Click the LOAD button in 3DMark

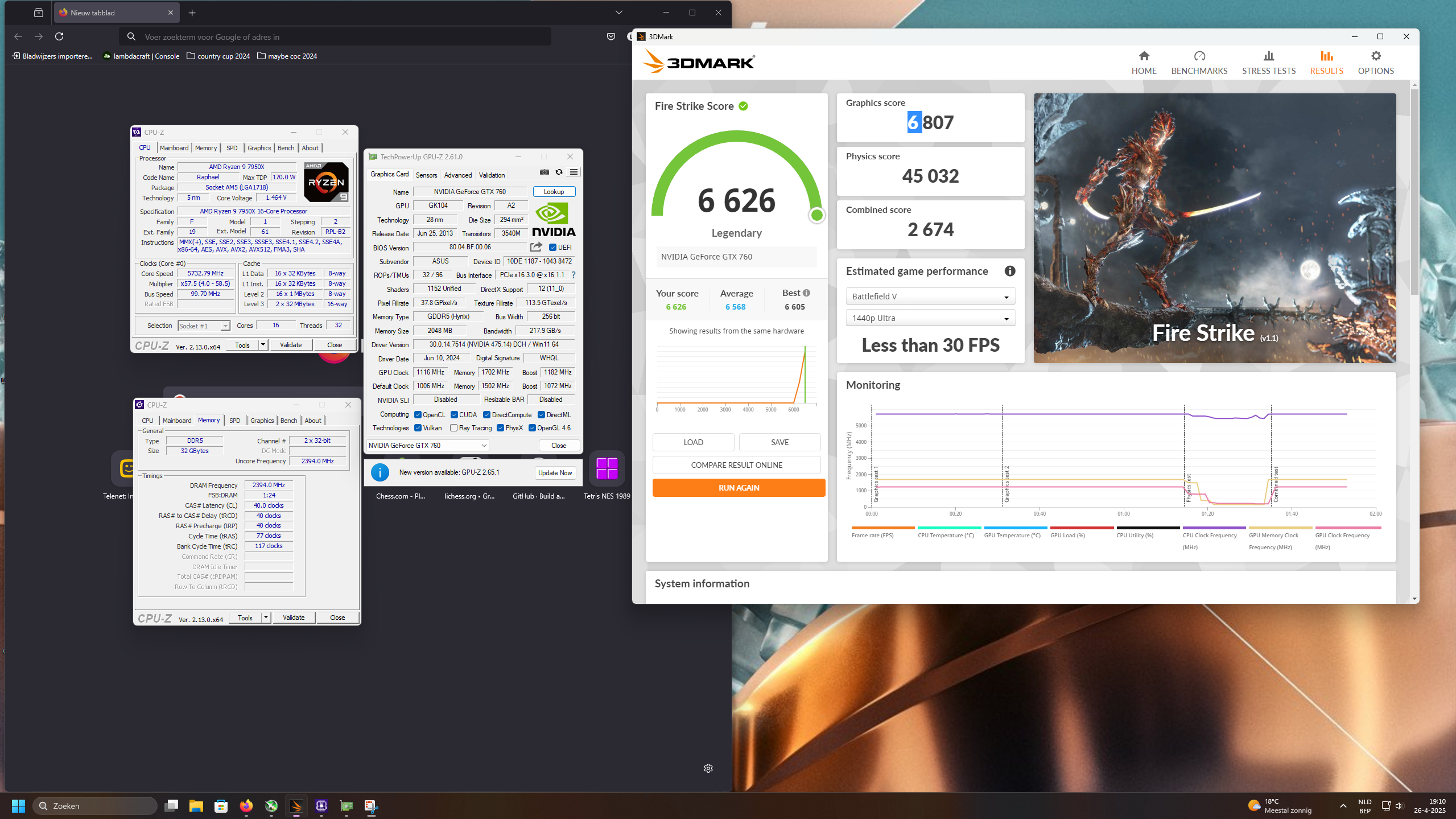point(693,442)
